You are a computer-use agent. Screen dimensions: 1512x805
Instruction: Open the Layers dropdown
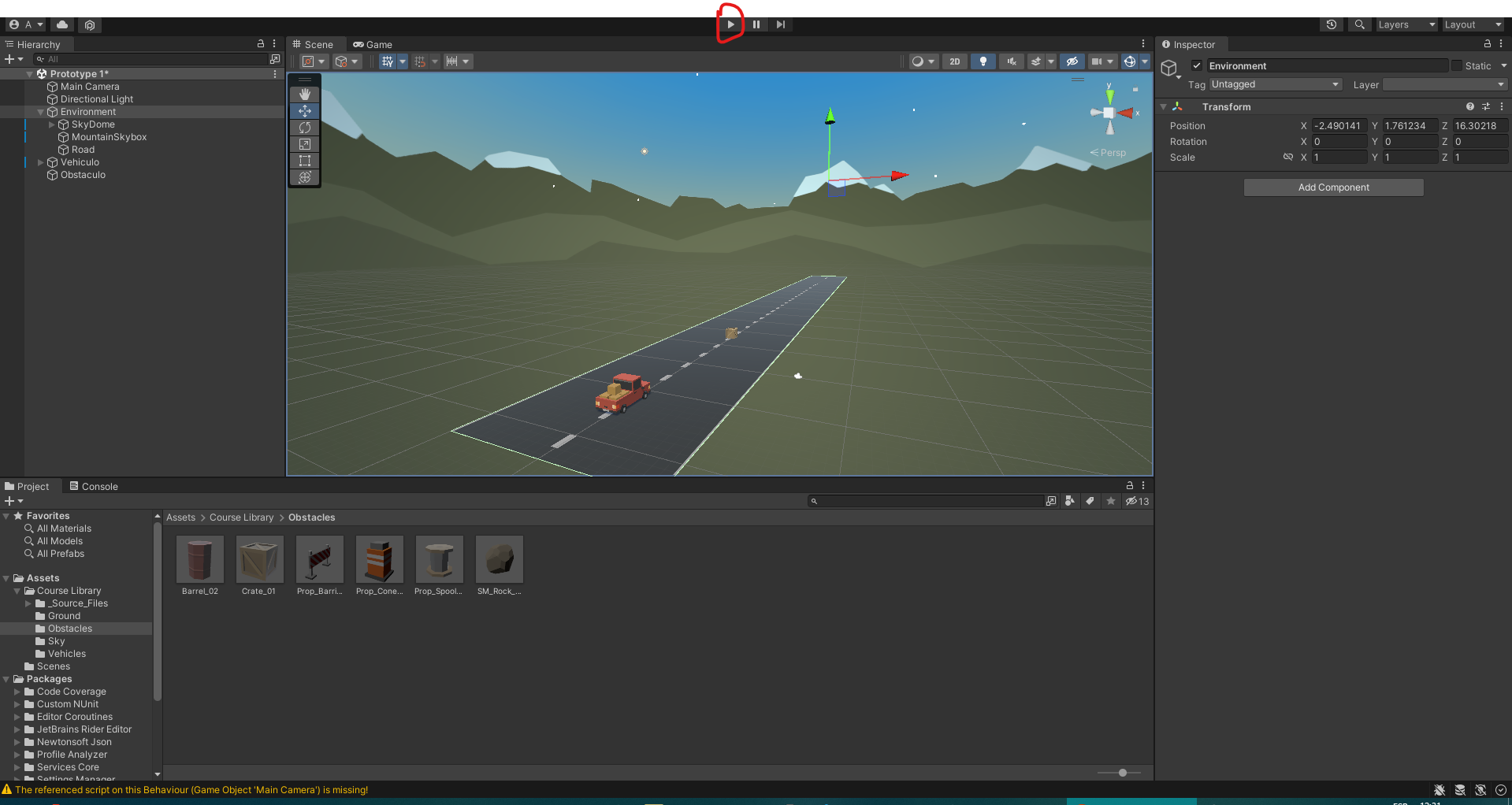1406,24
